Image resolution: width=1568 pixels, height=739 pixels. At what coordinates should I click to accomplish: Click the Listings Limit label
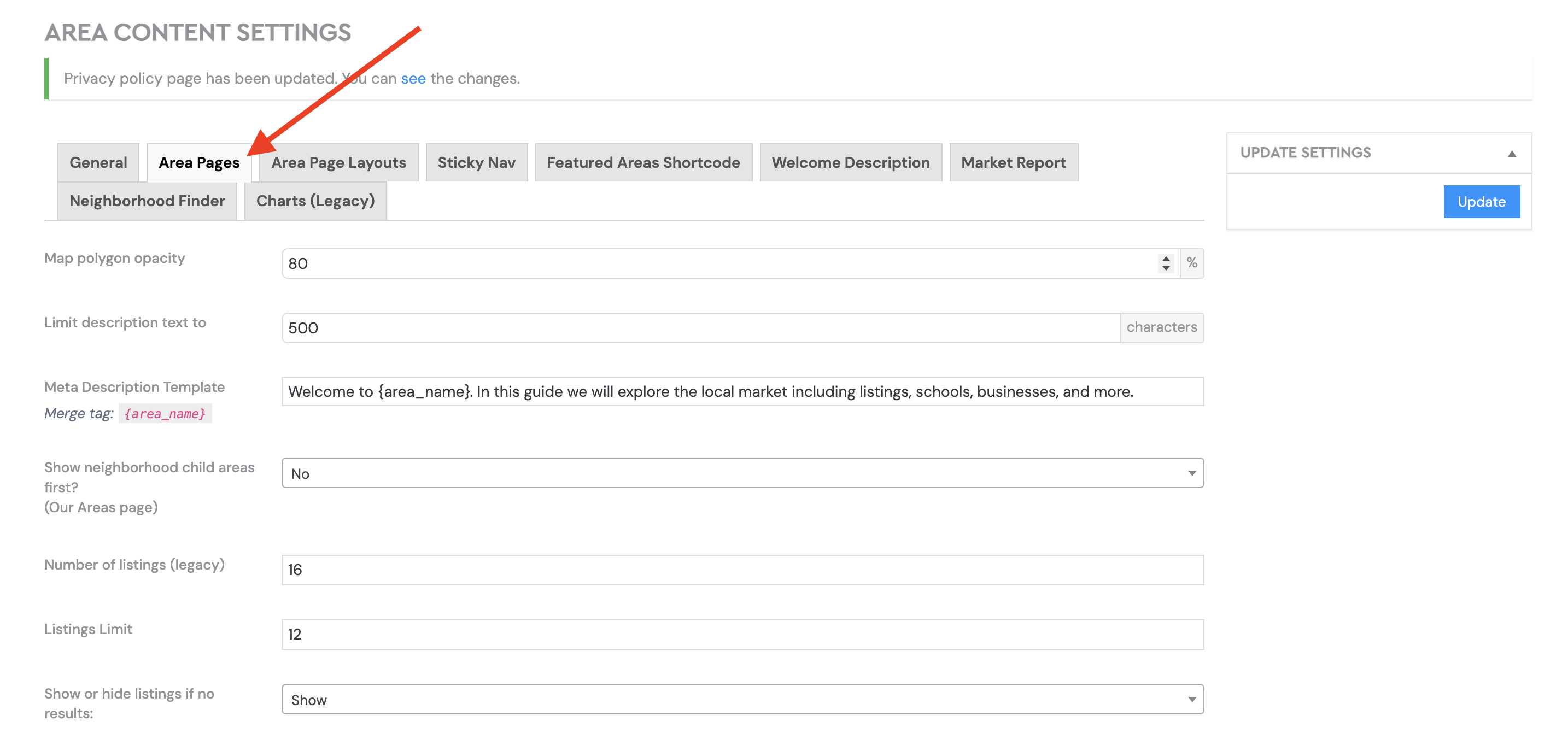(x=88, y=629)
